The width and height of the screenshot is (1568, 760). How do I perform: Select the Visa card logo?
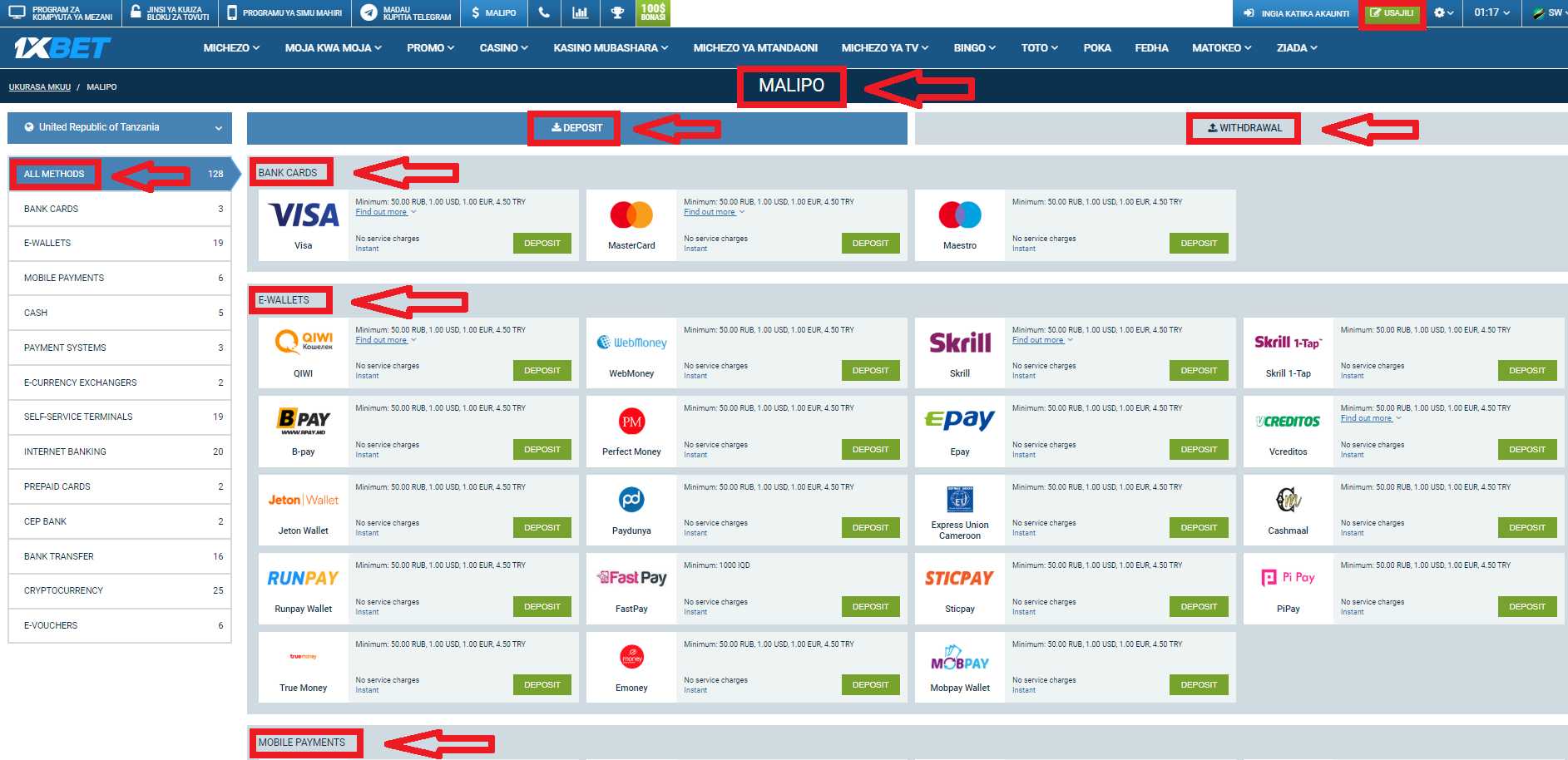coord(304,215)
